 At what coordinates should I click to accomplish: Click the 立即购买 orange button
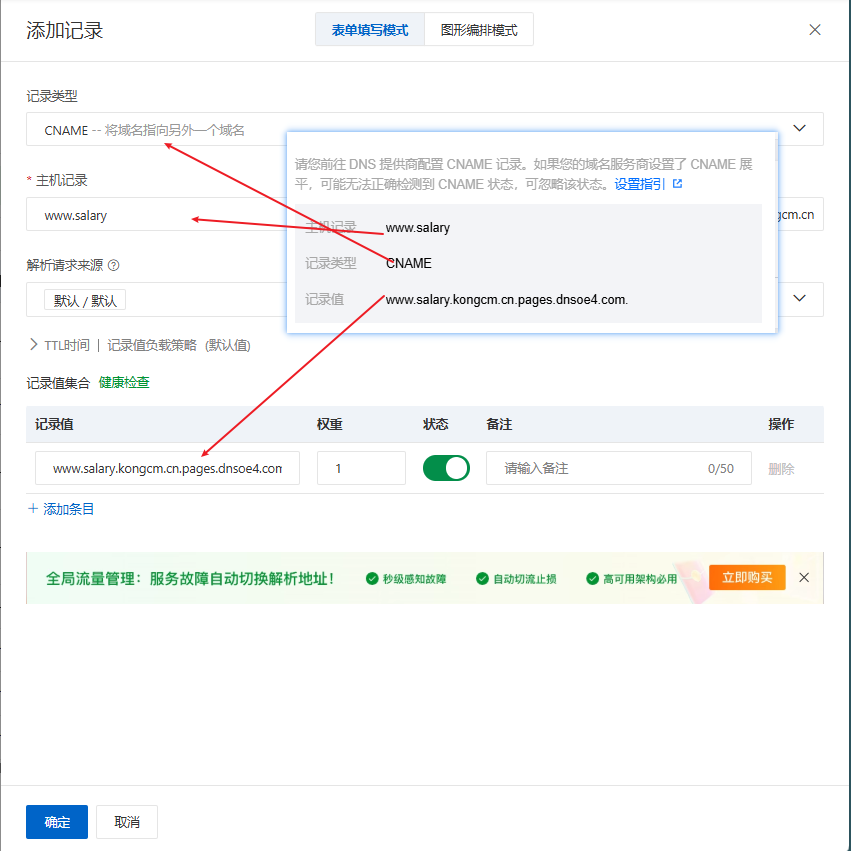pyautogui.click(x=747, y=578)
